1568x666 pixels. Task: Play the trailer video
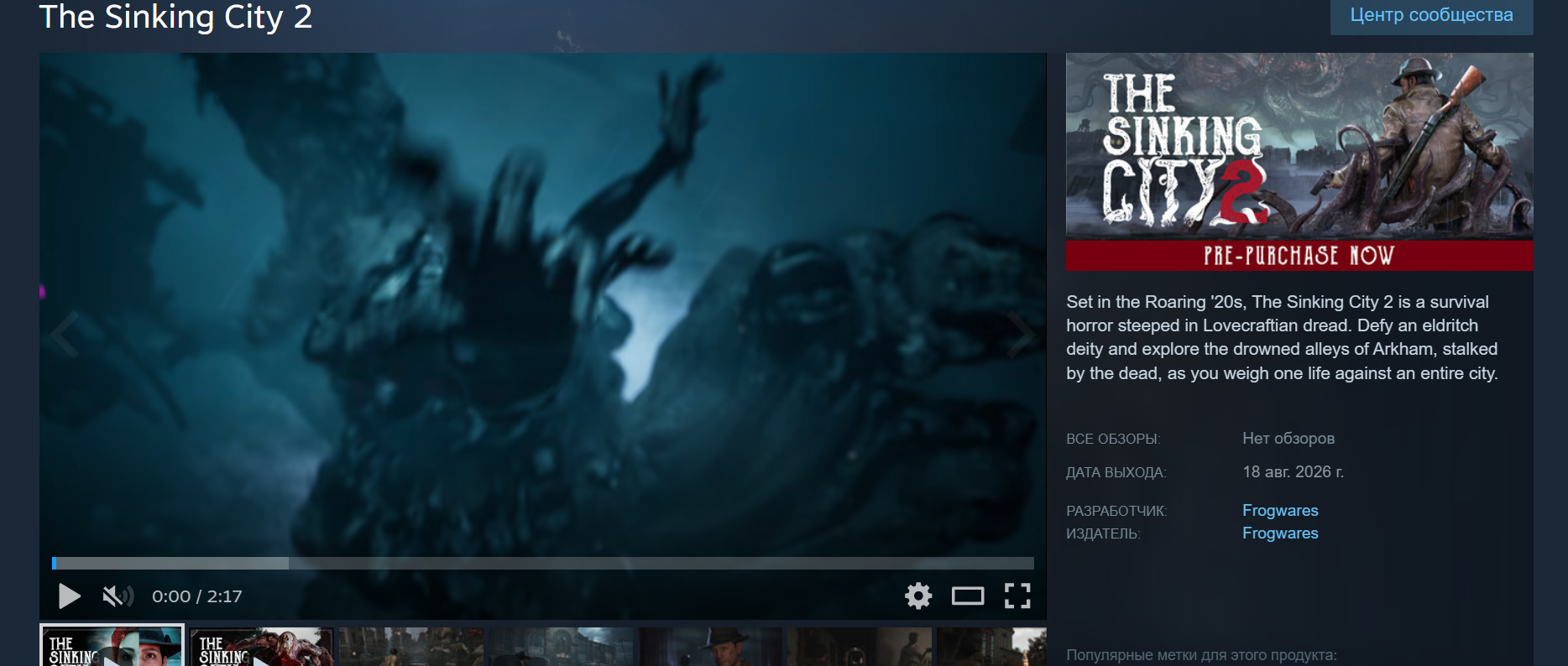tap(70, 596)
